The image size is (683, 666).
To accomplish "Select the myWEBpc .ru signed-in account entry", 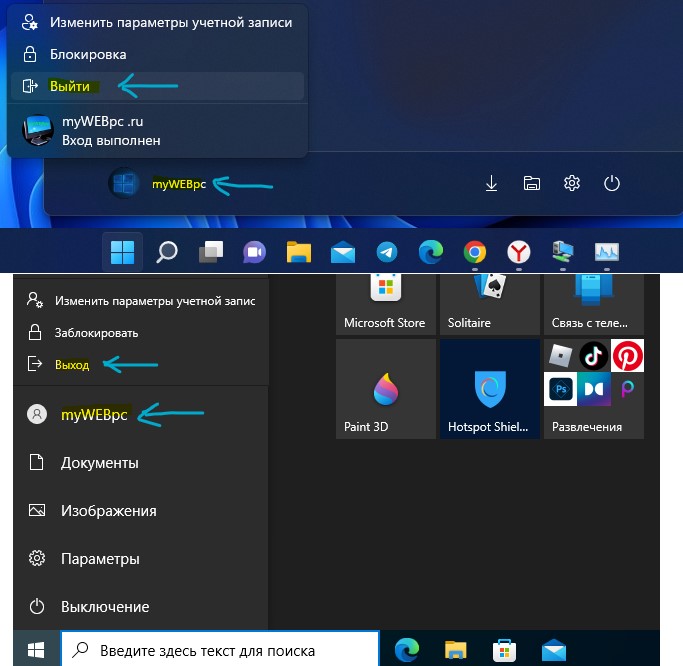I will click(157, 131).
